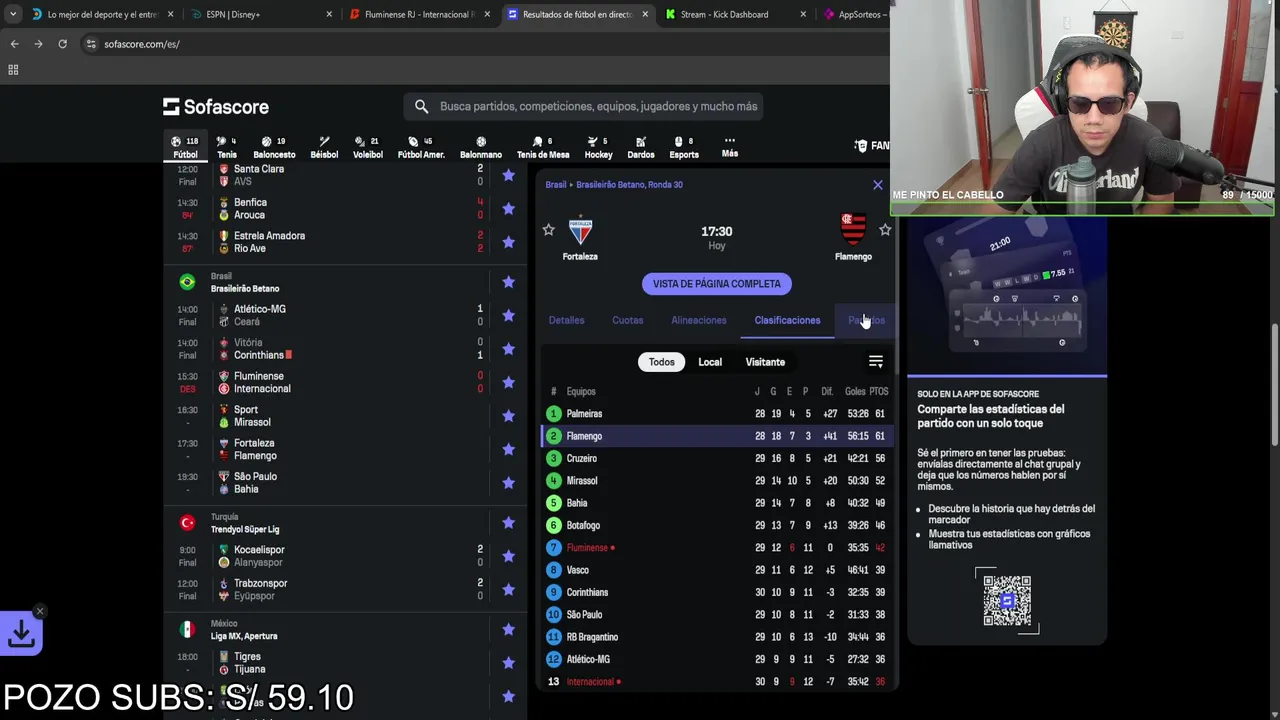Open the Turkey flag league icon

point(187,523)
